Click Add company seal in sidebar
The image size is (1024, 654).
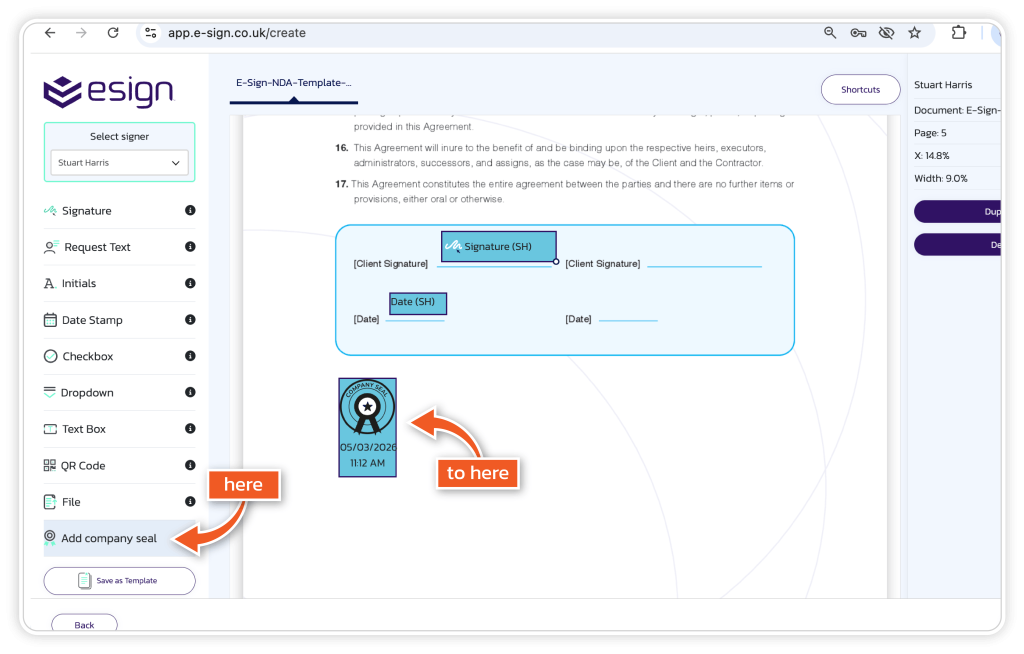pos(108,538)
